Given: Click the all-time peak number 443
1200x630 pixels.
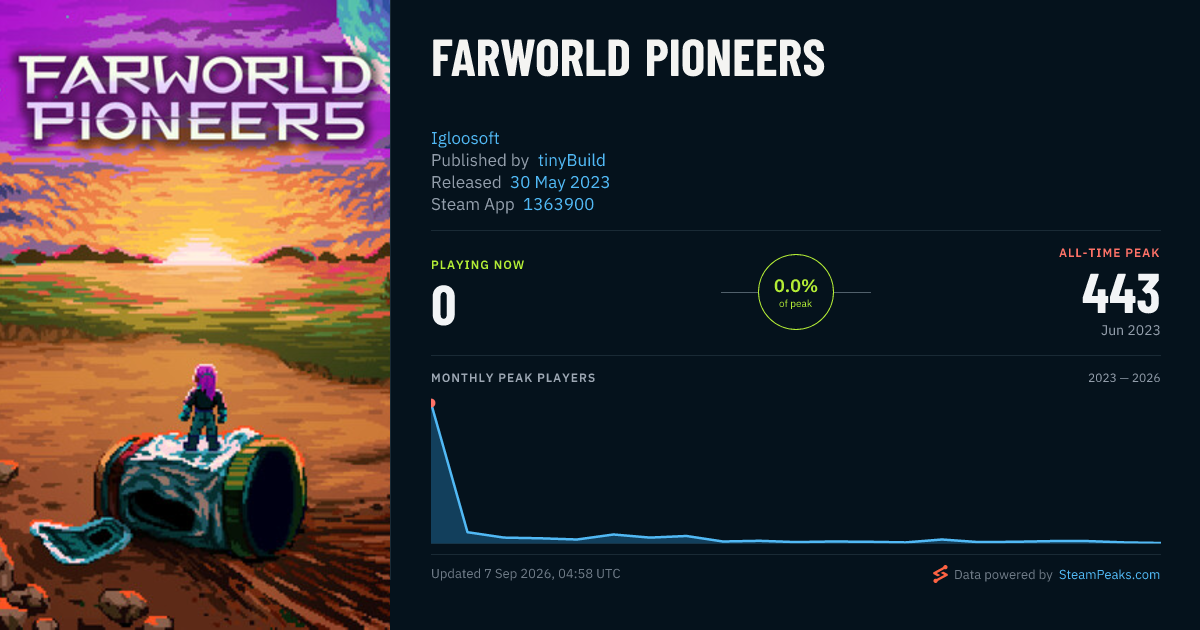Looking at the screenshot, I should click(x=1121, y=294).
